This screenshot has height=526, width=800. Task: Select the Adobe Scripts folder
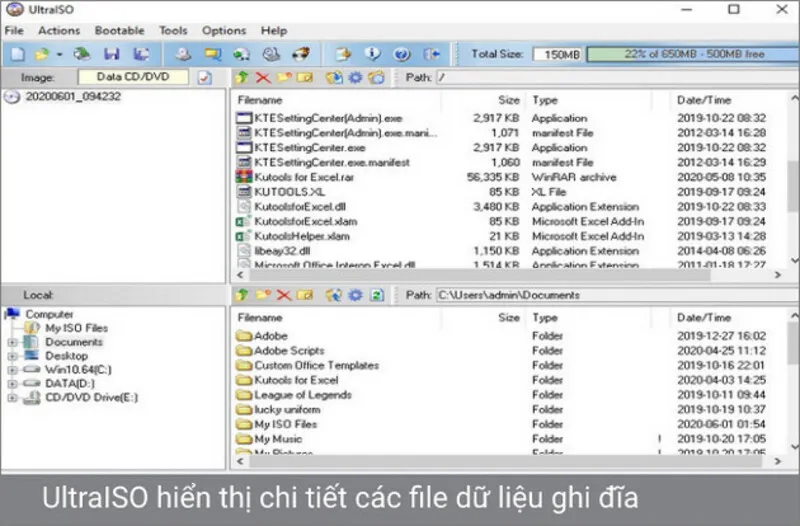pos(289,350)
